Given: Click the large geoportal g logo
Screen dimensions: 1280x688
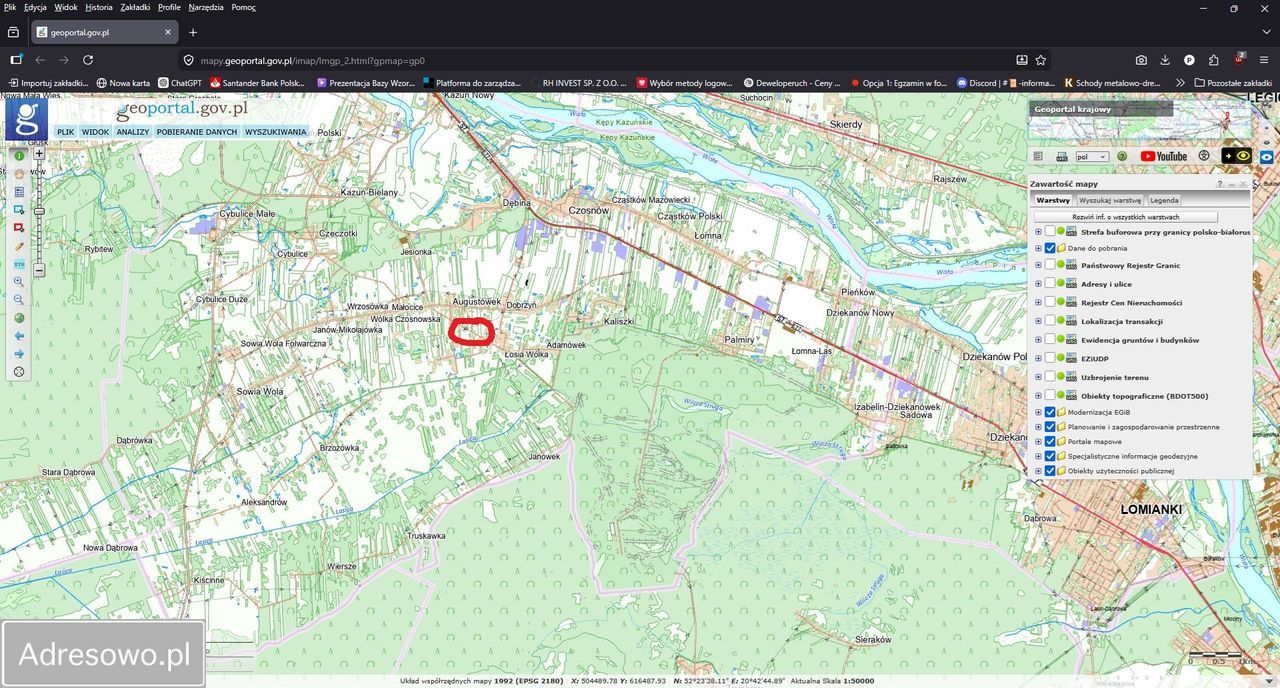Looking at the screenshot, I should (x=26, y=119).
